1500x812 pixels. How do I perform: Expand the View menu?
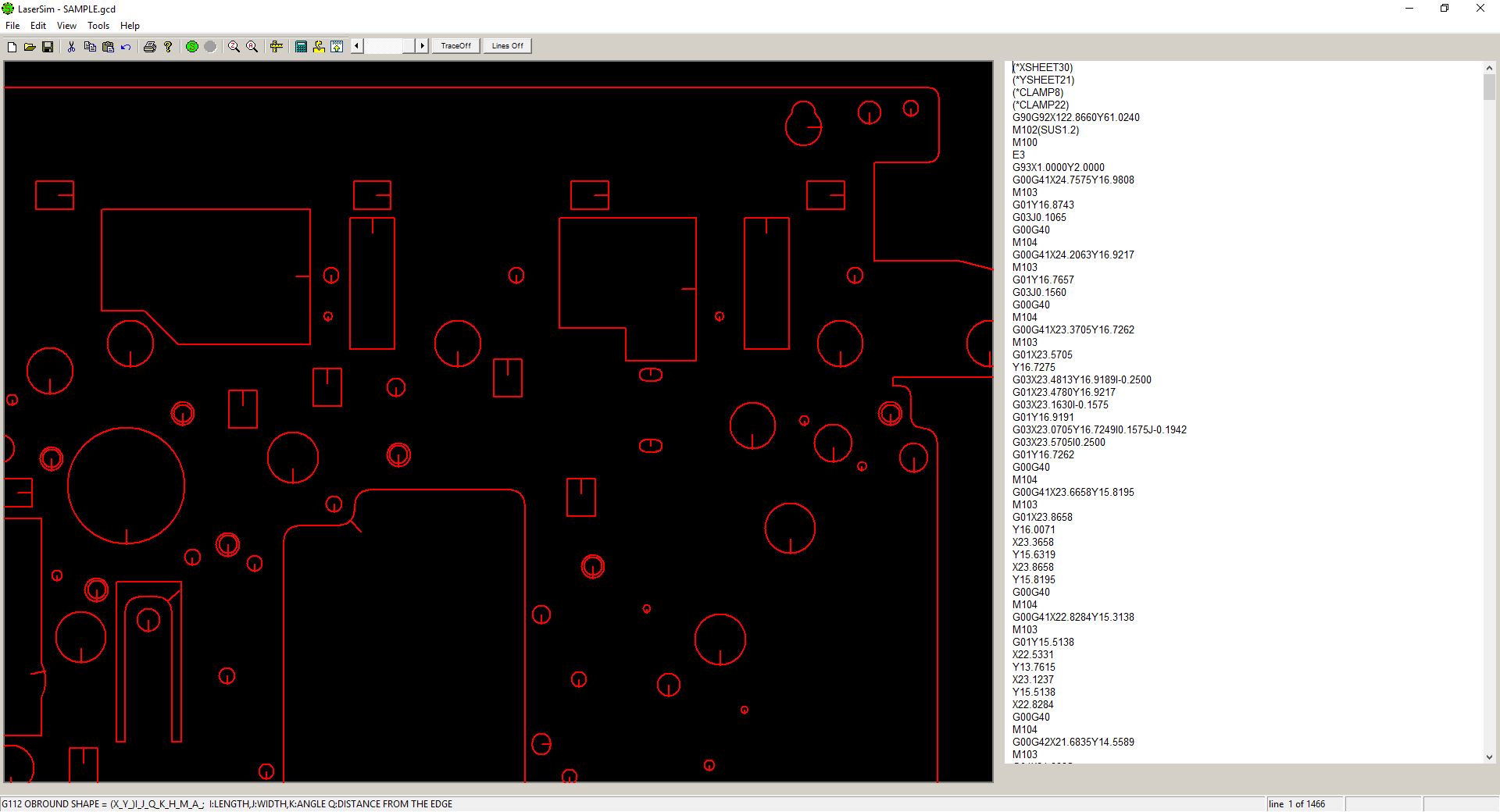66,26
